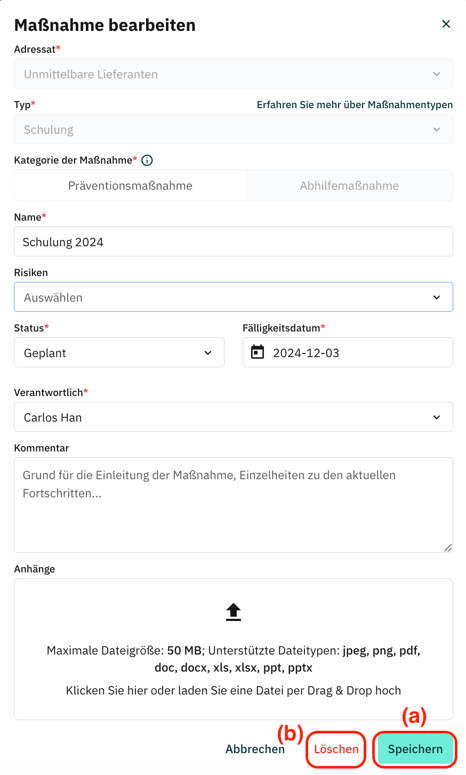Open Erfahren Sie mehr über Maßnahmentypen link

(x=355, y=105)
